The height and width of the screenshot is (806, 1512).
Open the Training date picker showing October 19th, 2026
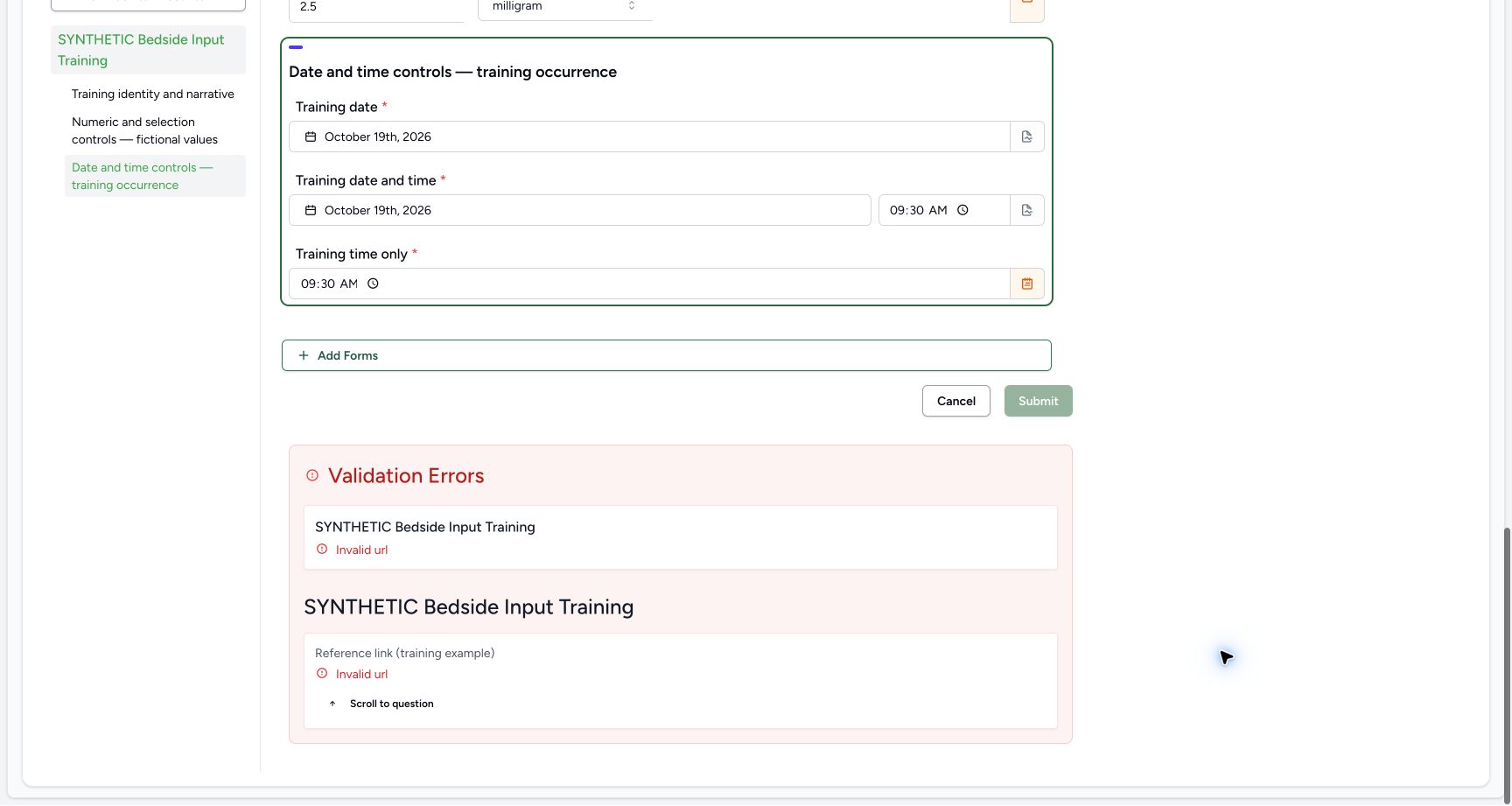tap(649, 137)
